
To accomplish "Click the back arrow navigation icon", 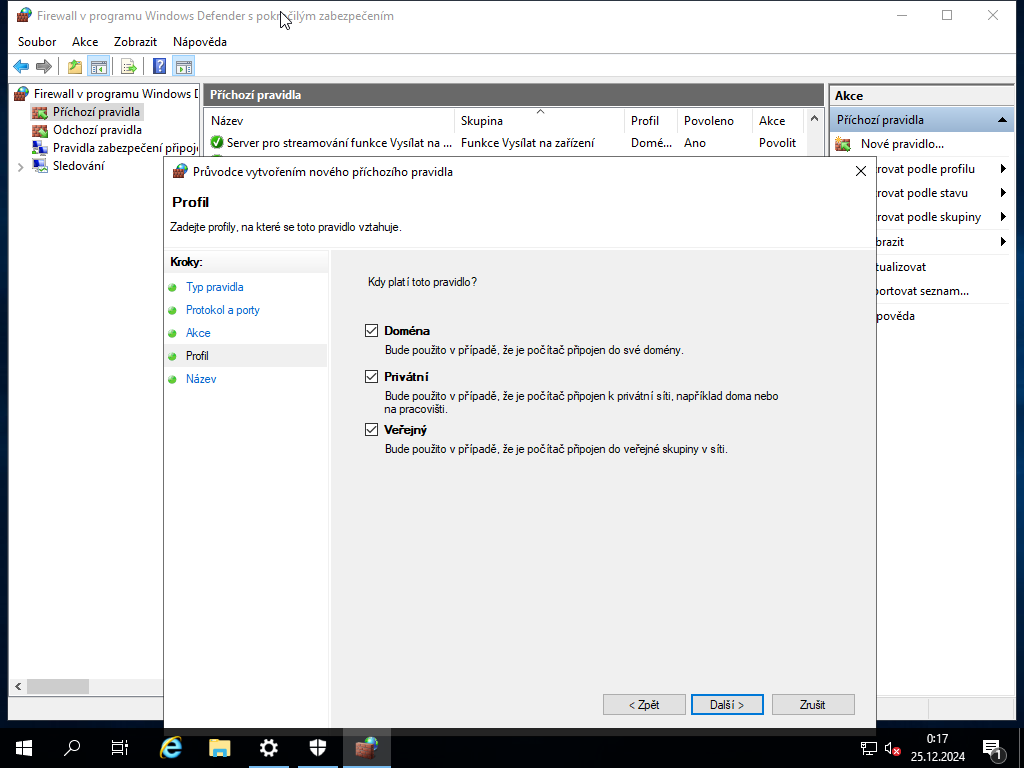I will 21,66.
